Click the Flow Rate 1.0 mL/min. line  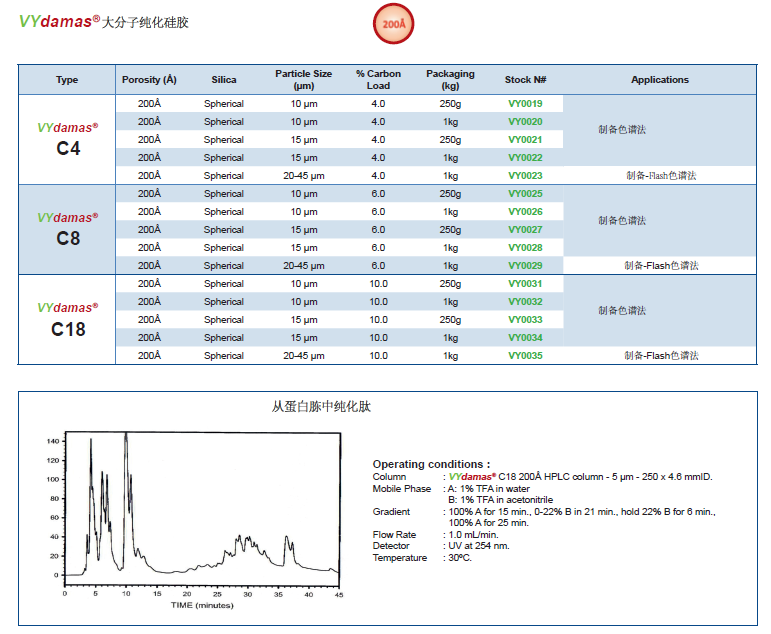(x=436, y=535)
